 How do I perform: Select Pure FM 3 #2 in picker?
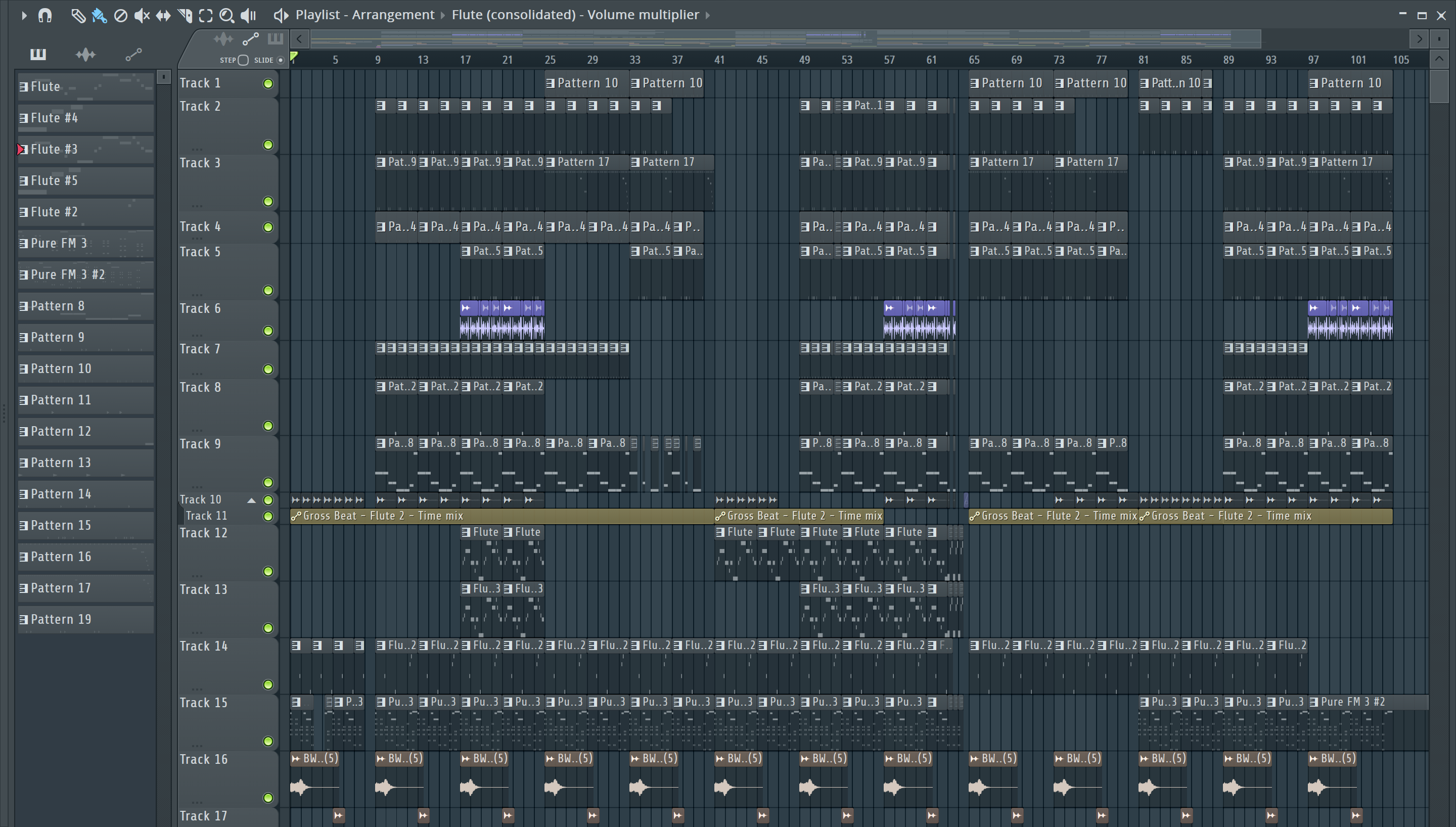tap(86, 274)
